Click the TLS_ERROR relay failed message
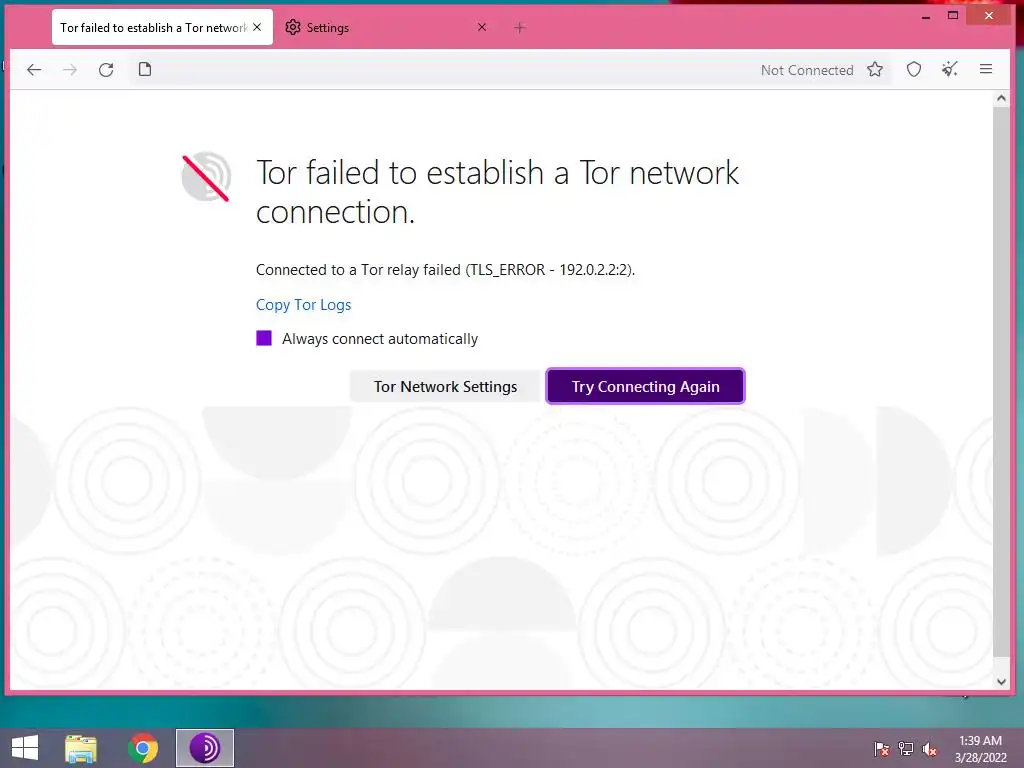 (445, 270)
